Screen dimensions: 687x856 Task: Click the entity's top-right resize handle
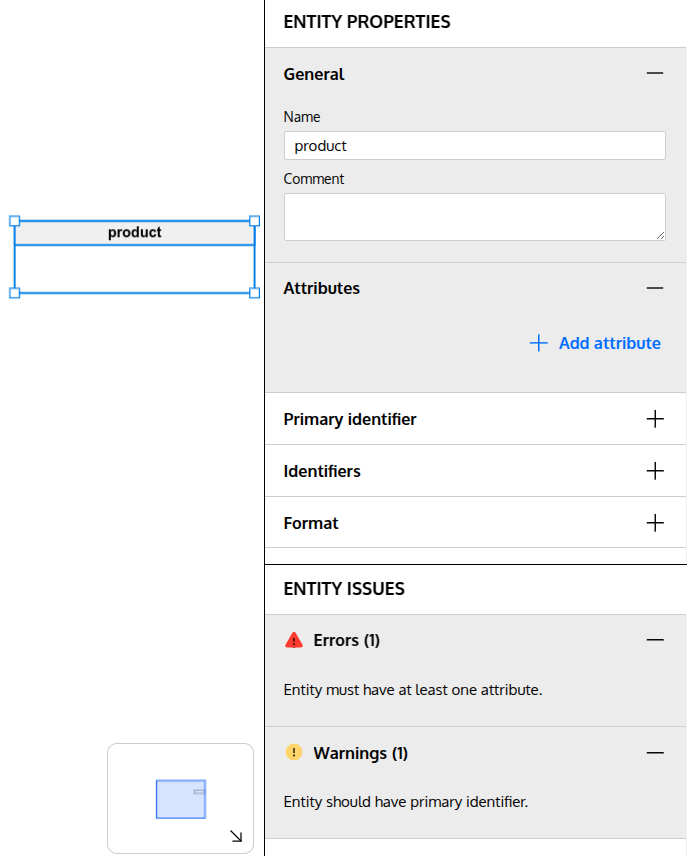click(x=254, y=221)
